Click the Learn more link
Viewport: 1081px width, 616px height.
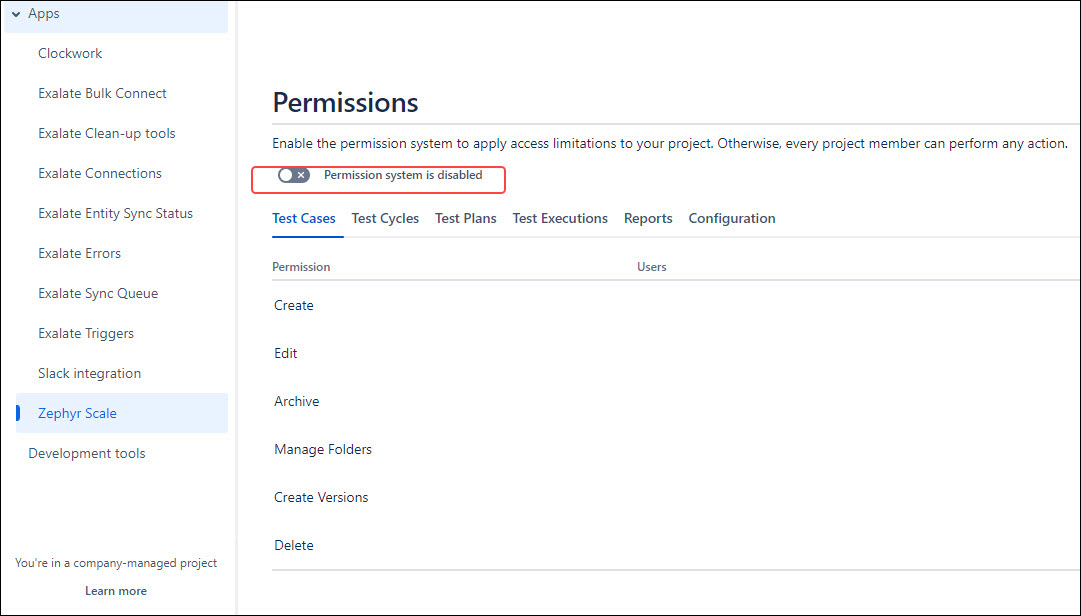coord(115,590)
